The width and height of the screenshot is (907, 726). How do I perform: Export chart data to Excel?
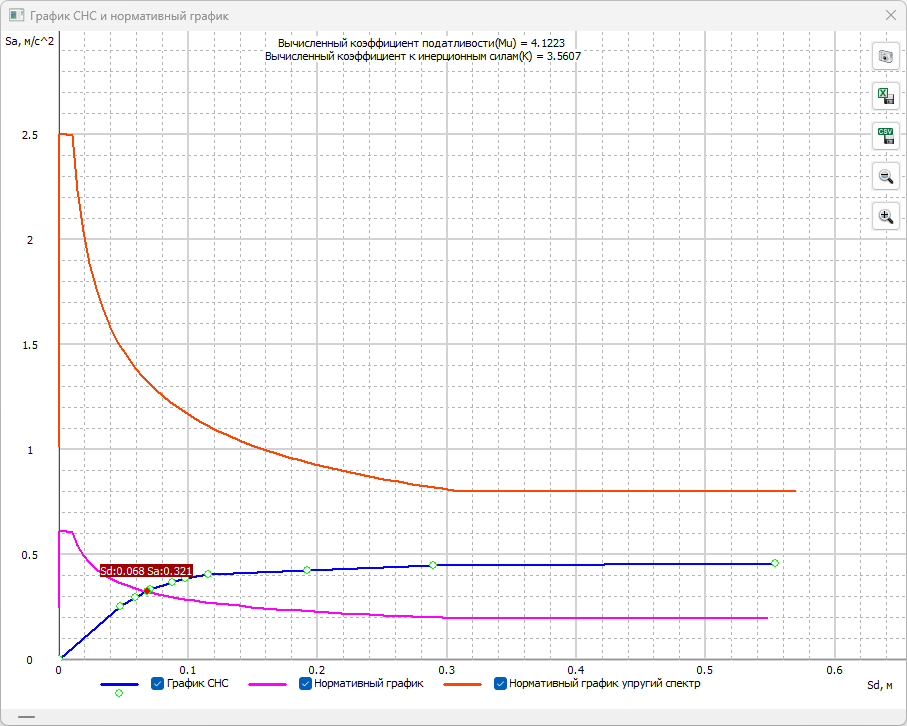pos(885,97)
